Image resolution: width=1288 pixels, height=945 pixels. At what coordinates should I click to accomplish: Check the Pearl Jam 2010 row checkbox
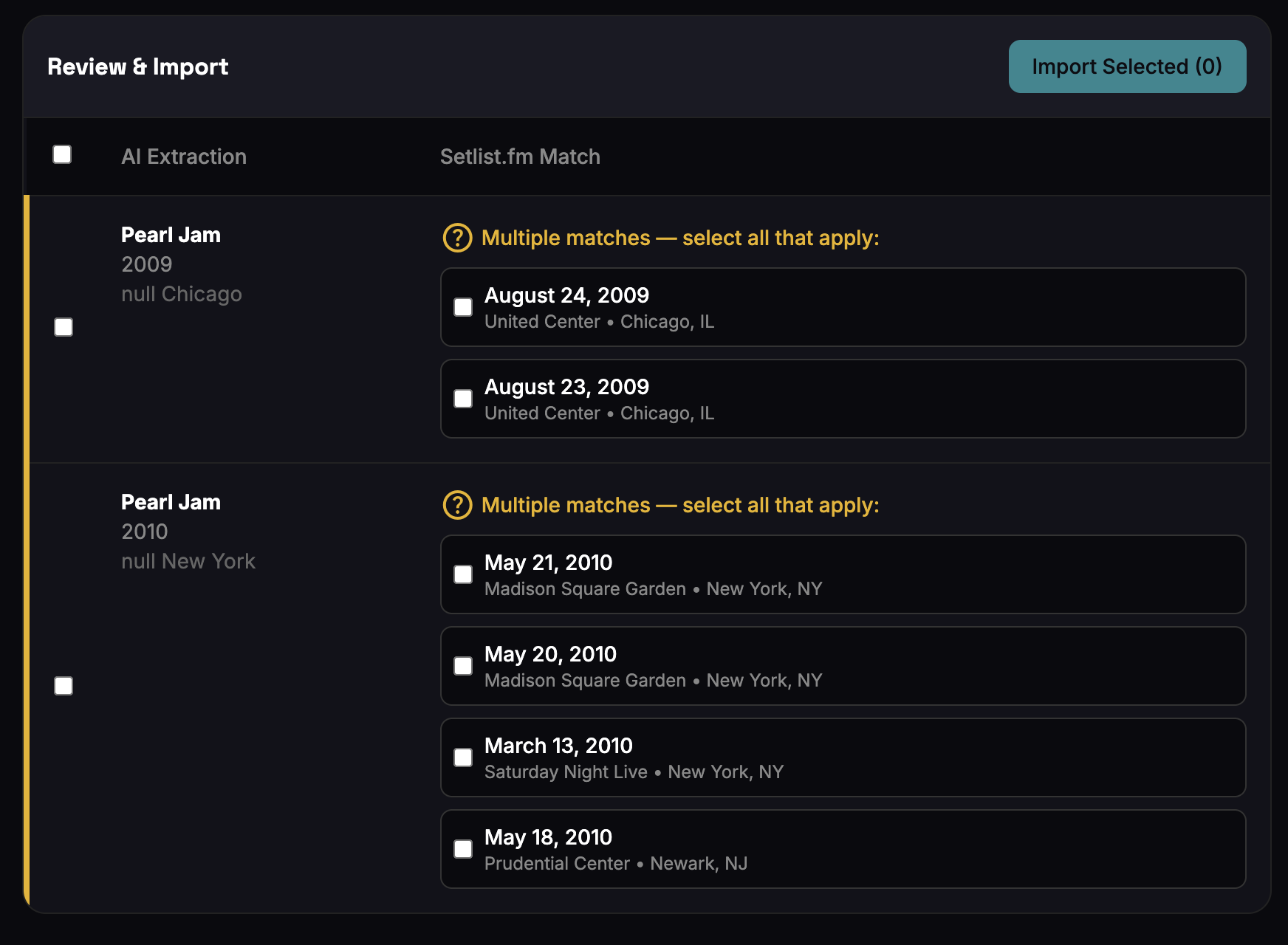click(63, 686)
